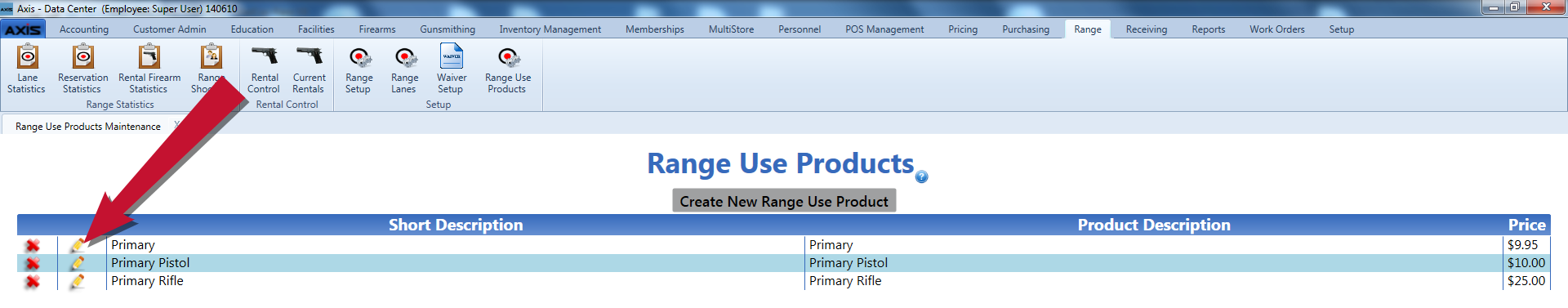Edit the Primary Pistol product
This screenshot has height=308, width=1568.
tap(77, 263)
